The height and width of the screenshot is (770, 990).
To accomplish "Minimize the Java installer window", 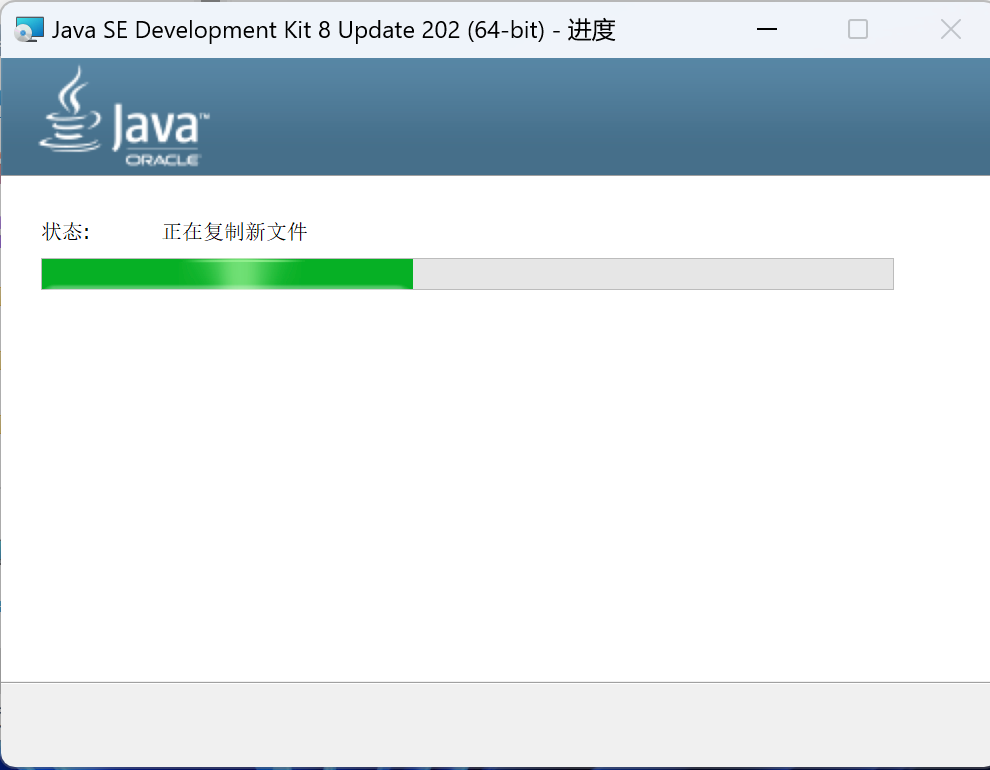I will pos(767,30).
